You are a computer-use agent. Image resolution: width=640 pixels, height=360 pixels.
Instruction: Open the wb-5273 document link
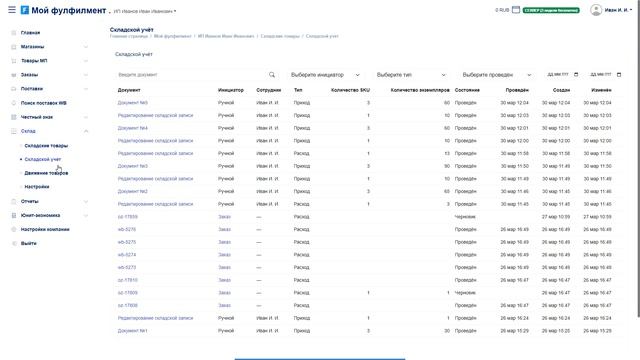pyautogui.click(x=127, y=267)
